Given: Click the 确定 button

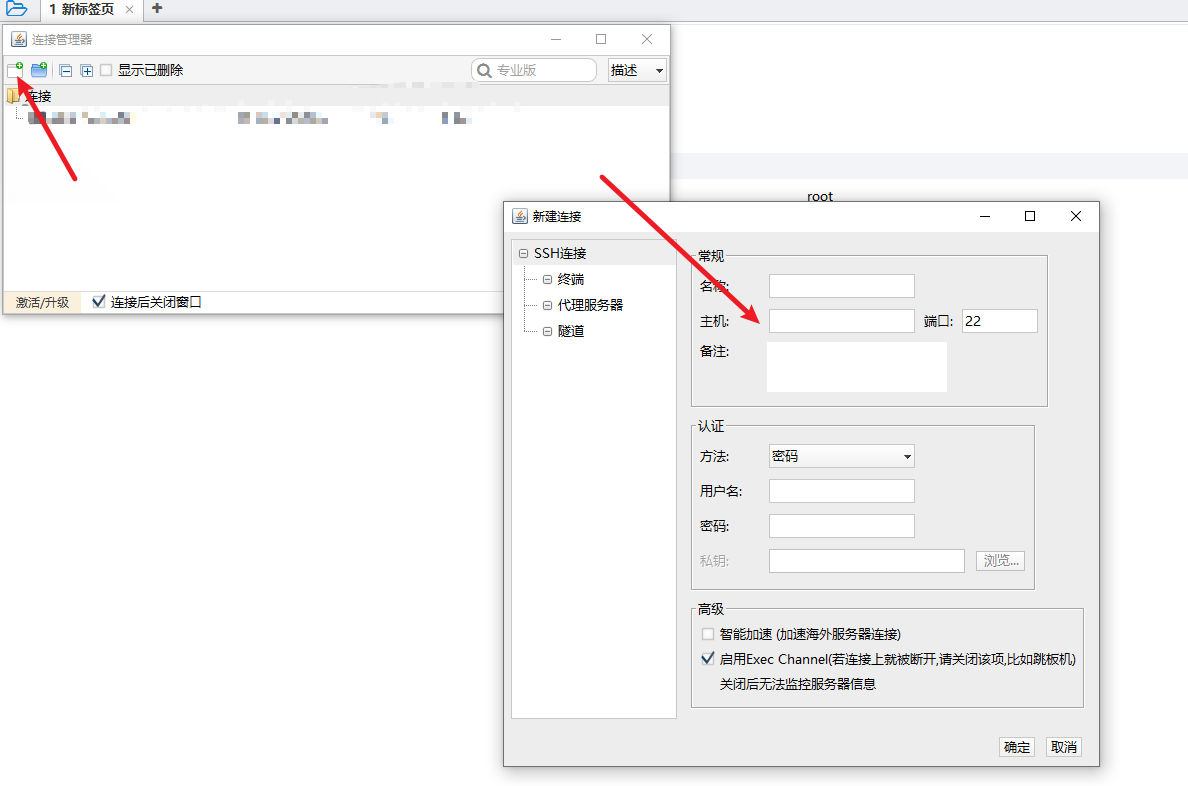Looking at the screenshot, I should coord(1017,747).
